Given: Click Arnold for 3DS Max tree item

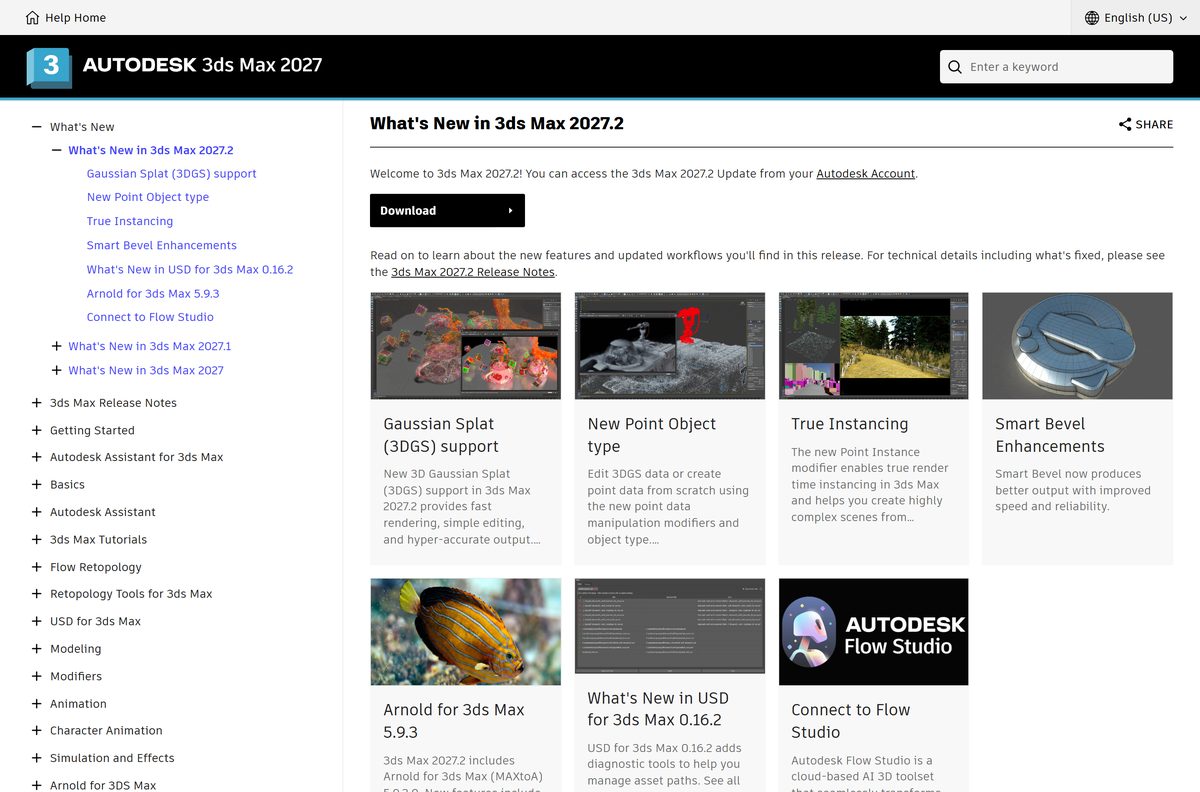Looking at the screenshot, I should pyautogui.click(x=103, y=785).
